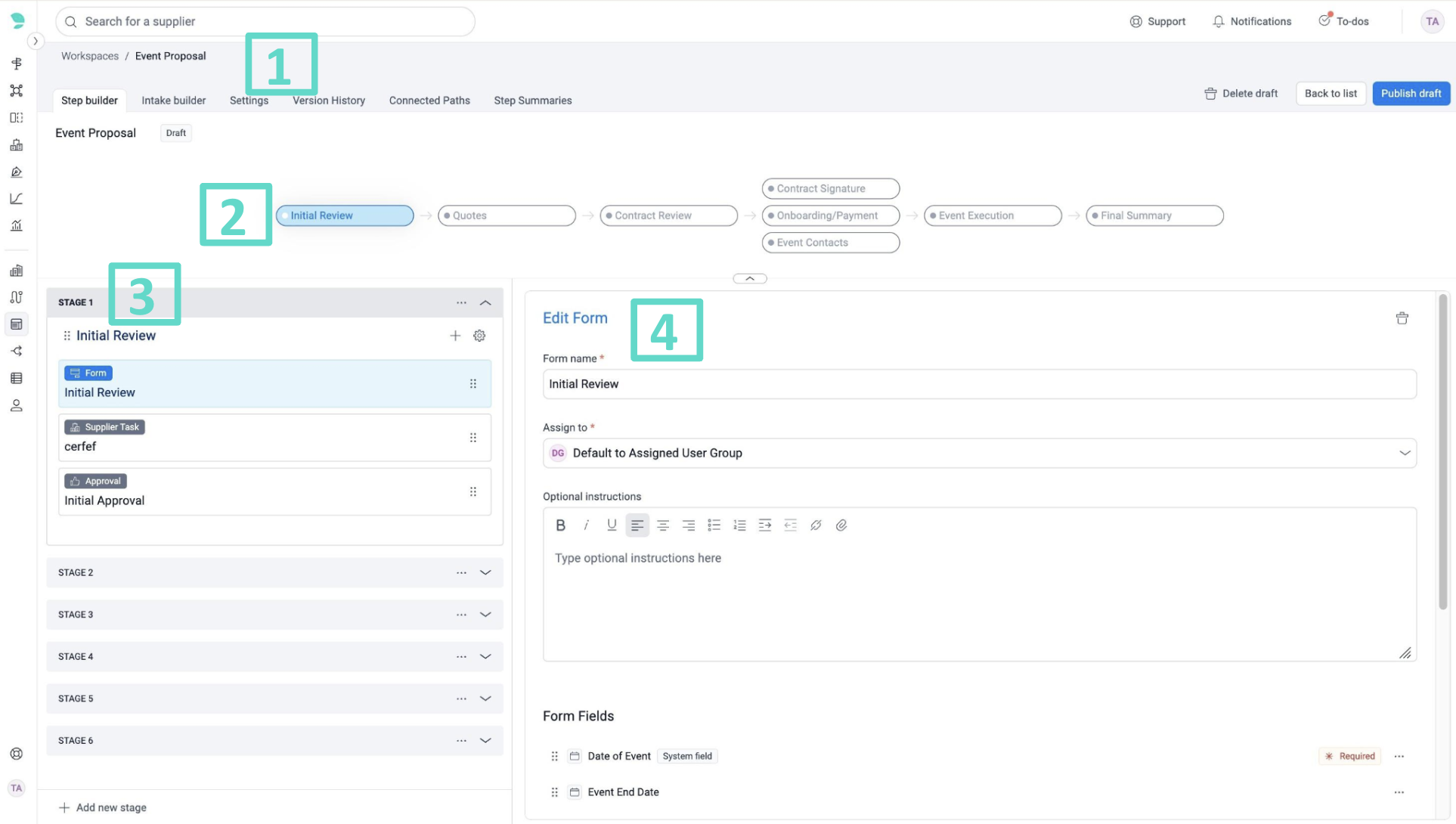Open the Connected Paths tab
The height and width of the screenshot is (824, 1456).
(429, 101)
